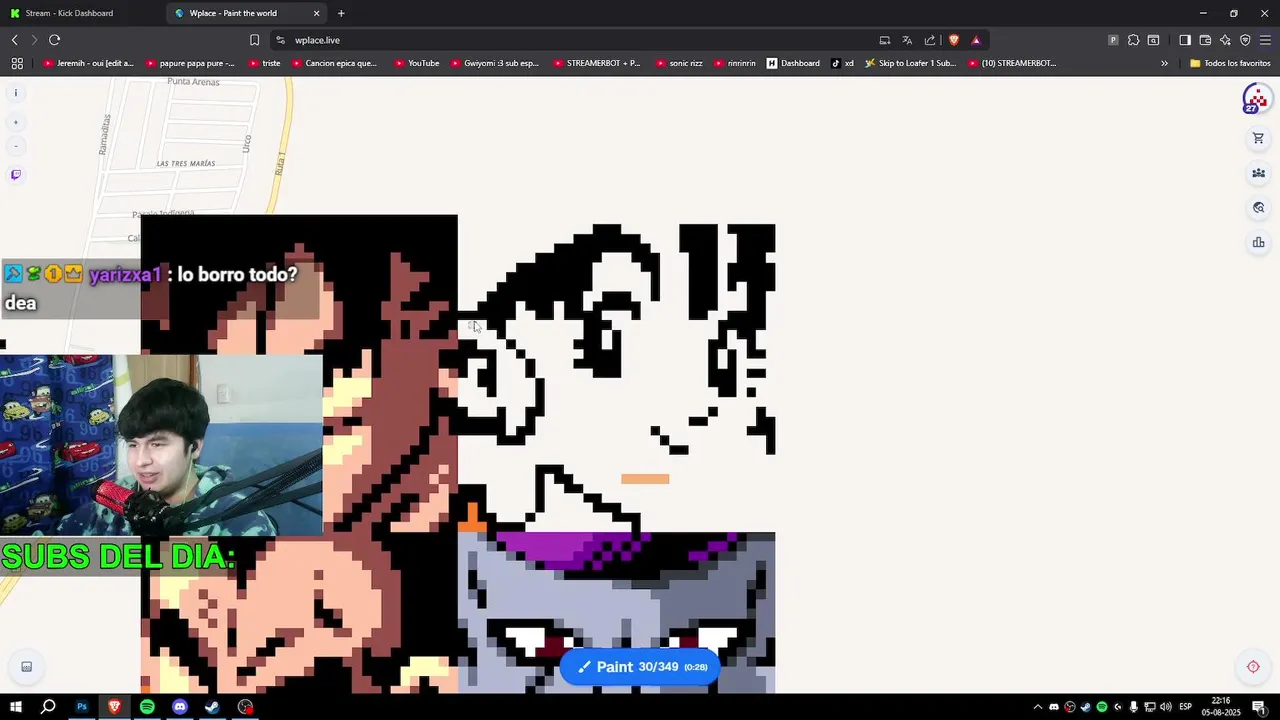Open the Cancion epica bookmark

tap(335, 63)
